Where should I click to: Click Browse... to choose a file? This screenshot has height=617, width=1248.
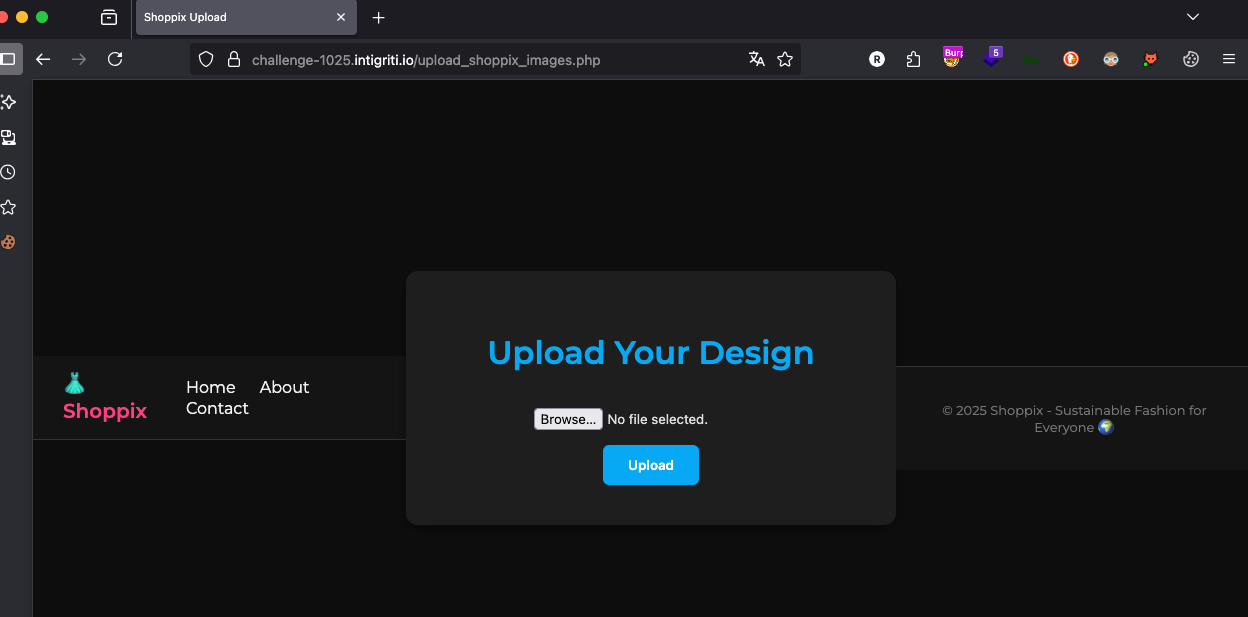click(568, 419)
